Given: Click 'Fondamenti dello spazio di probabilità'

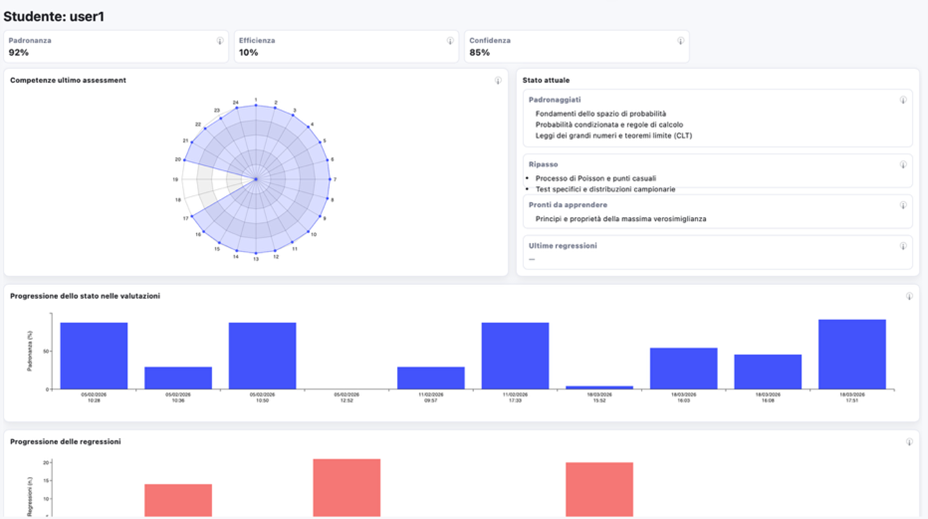Looking at the screenshot, I should tap(601, 114).
